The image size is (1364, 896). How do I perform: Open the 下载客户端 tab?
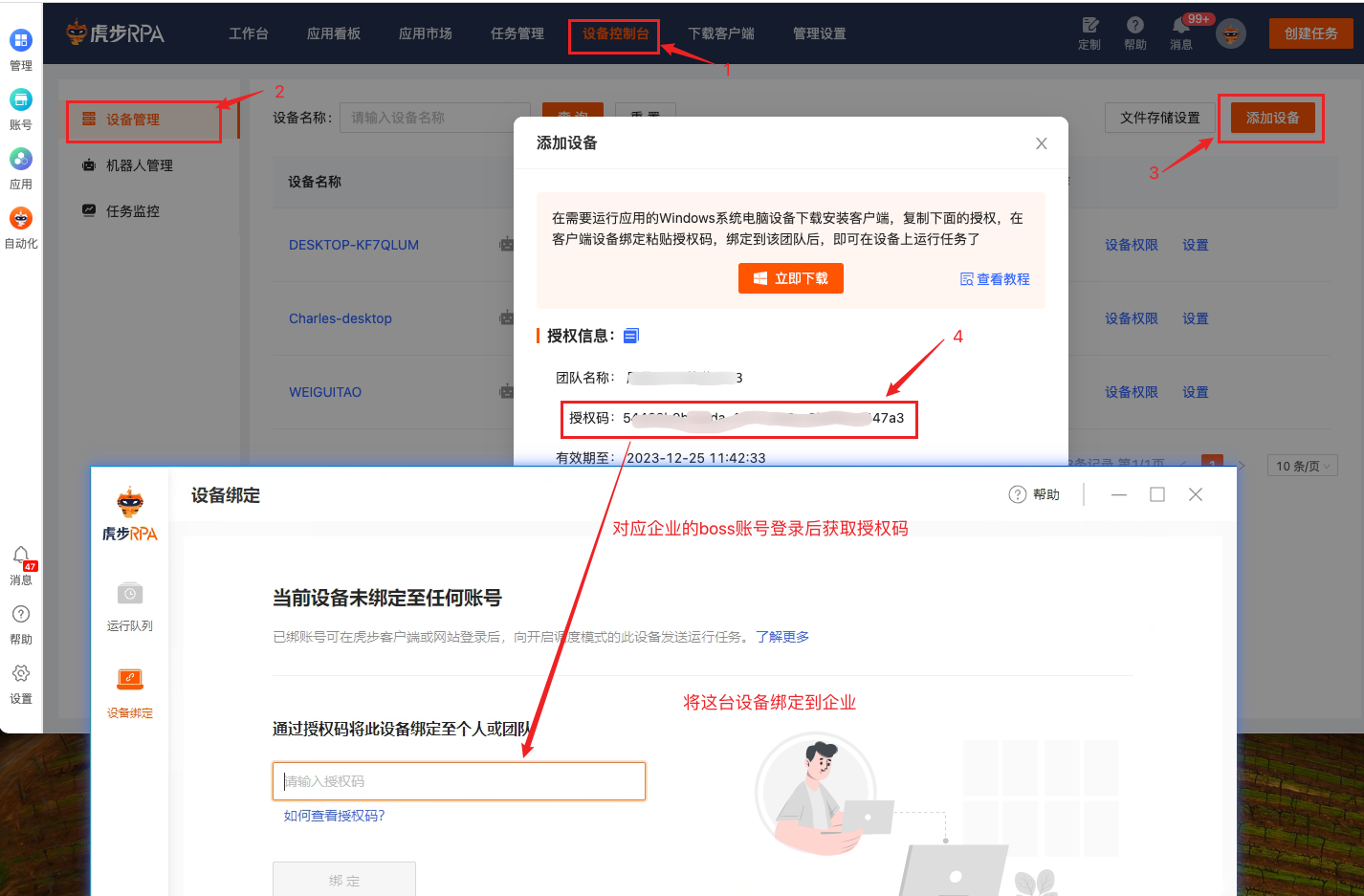pos(721,33)
